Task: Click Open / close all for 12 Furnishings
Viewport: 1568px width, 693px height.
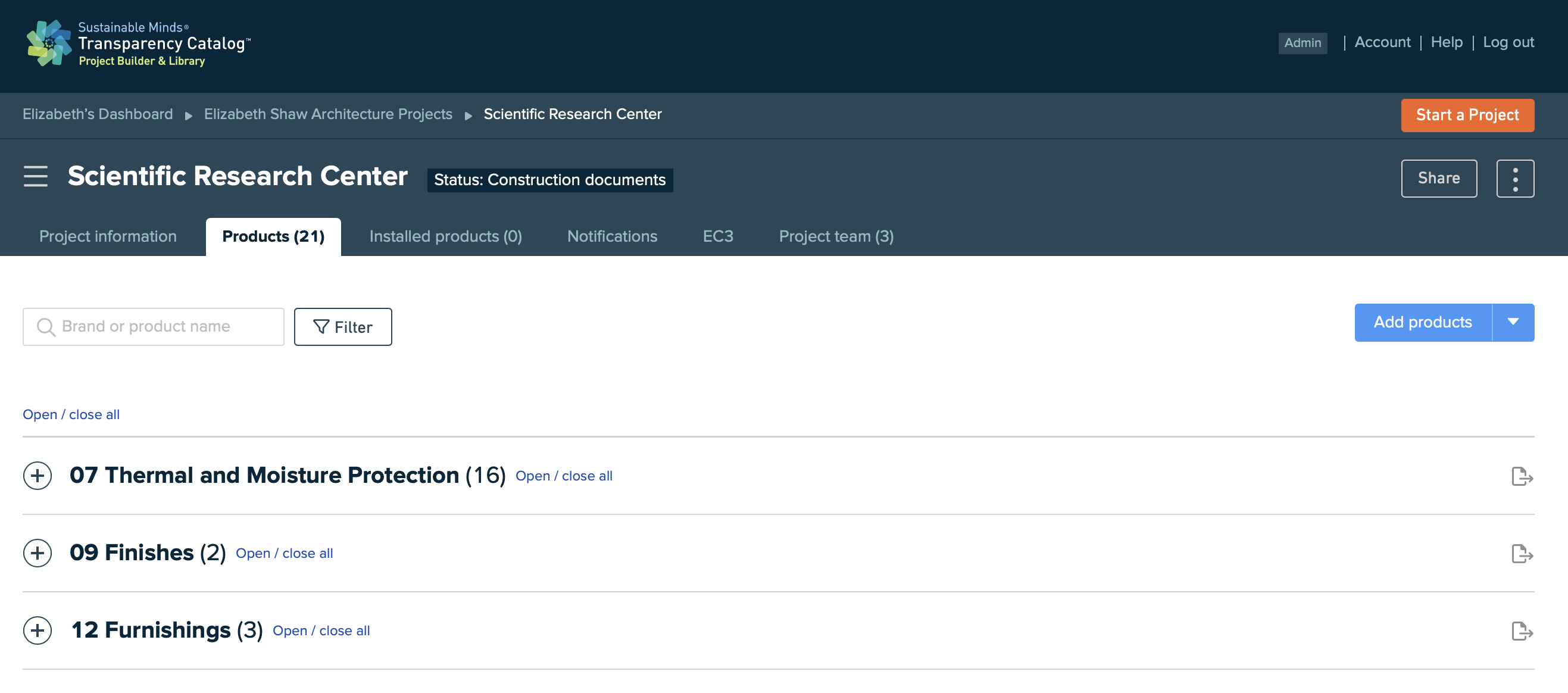Action: point(321,630)
